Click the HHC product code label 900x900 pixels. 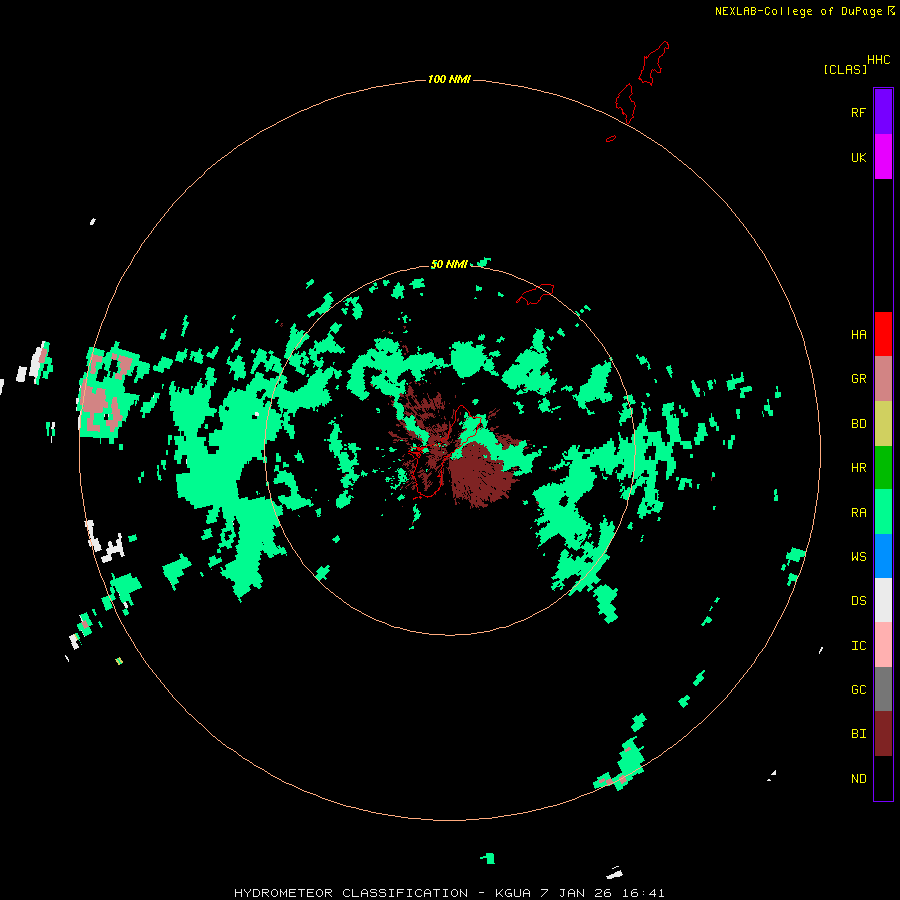coord(878,60)
